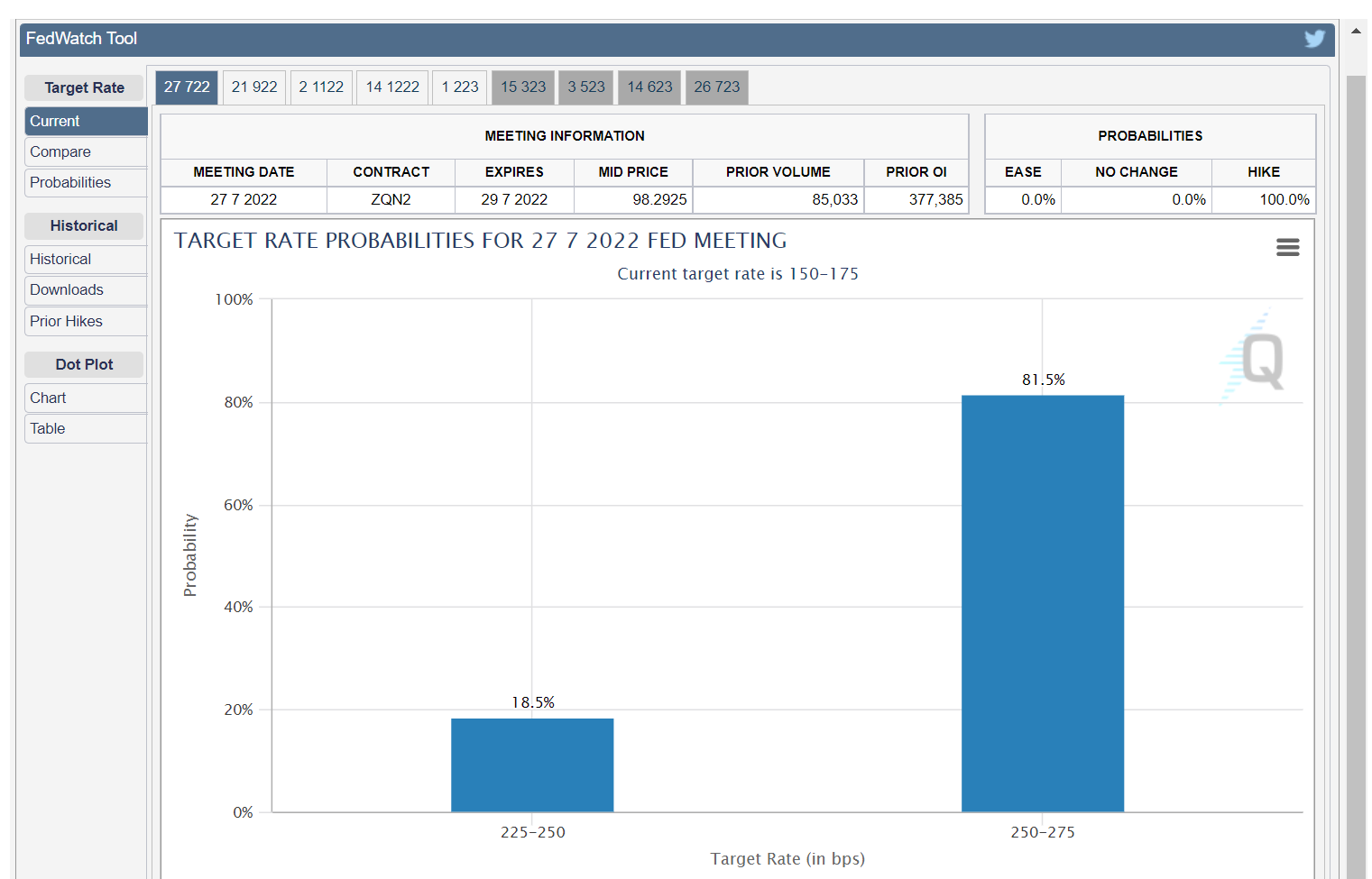Click the mid price value 98.2925
The height and width of the screenshot is (879, 1372).
[x=633, y=199]
